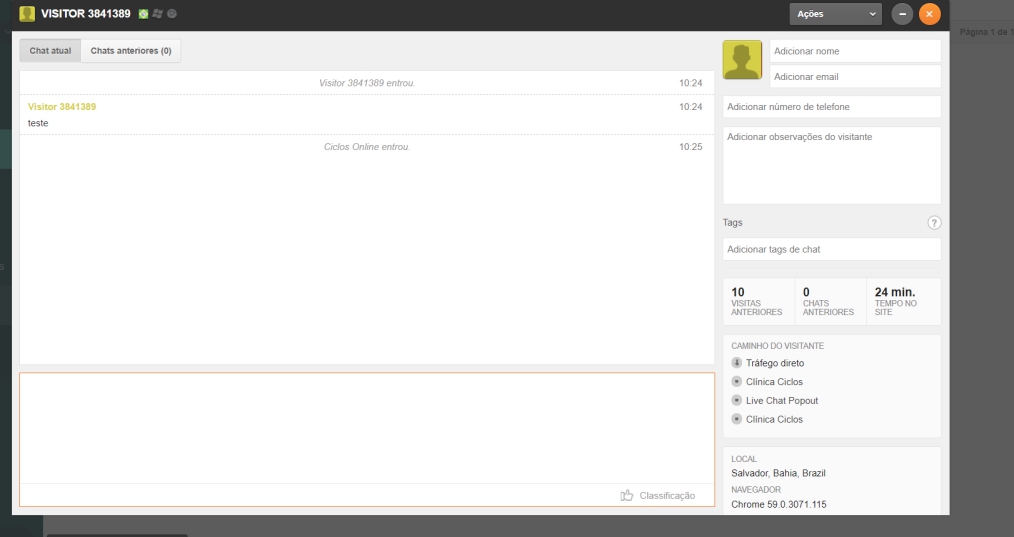Minimize the visitor chat window
1014x537 pixels.
coord(902,14)
